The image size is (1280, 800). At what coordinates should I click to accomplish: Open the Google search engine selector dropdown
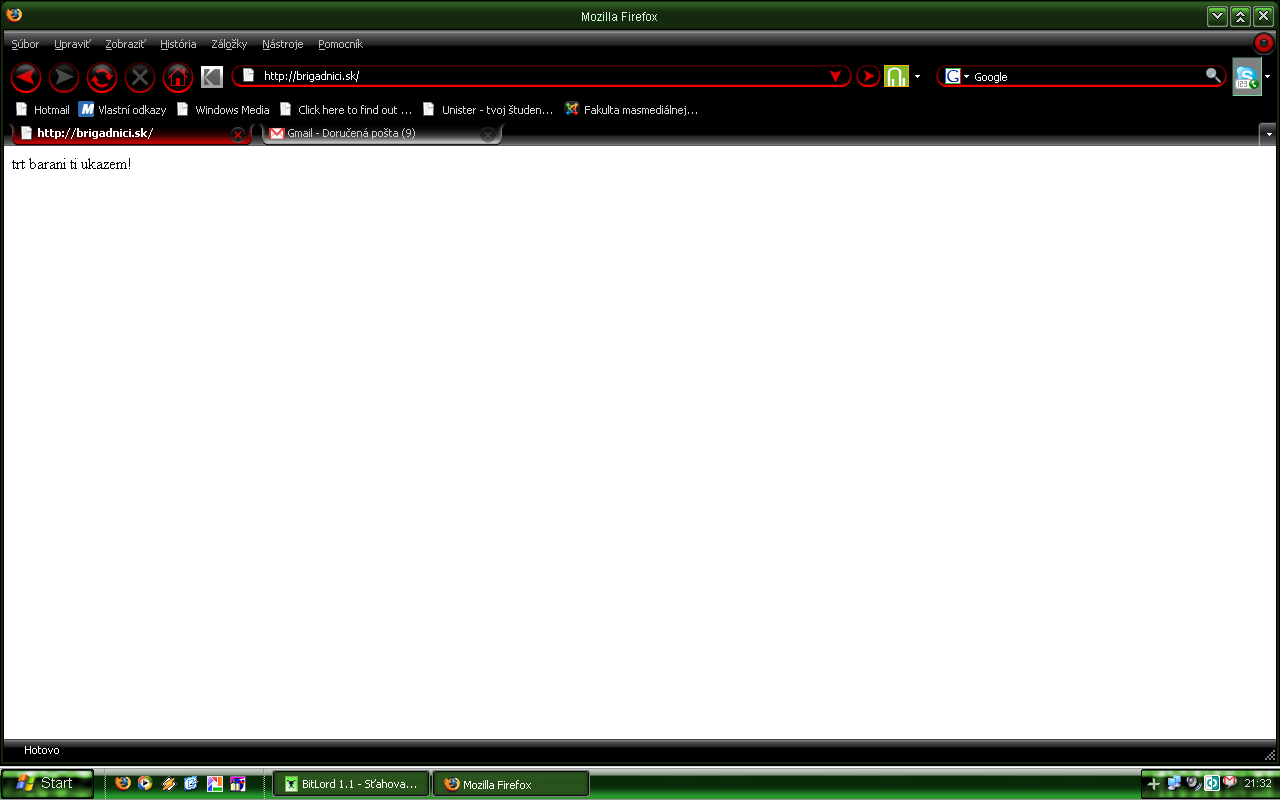click(x=957, y=77)
